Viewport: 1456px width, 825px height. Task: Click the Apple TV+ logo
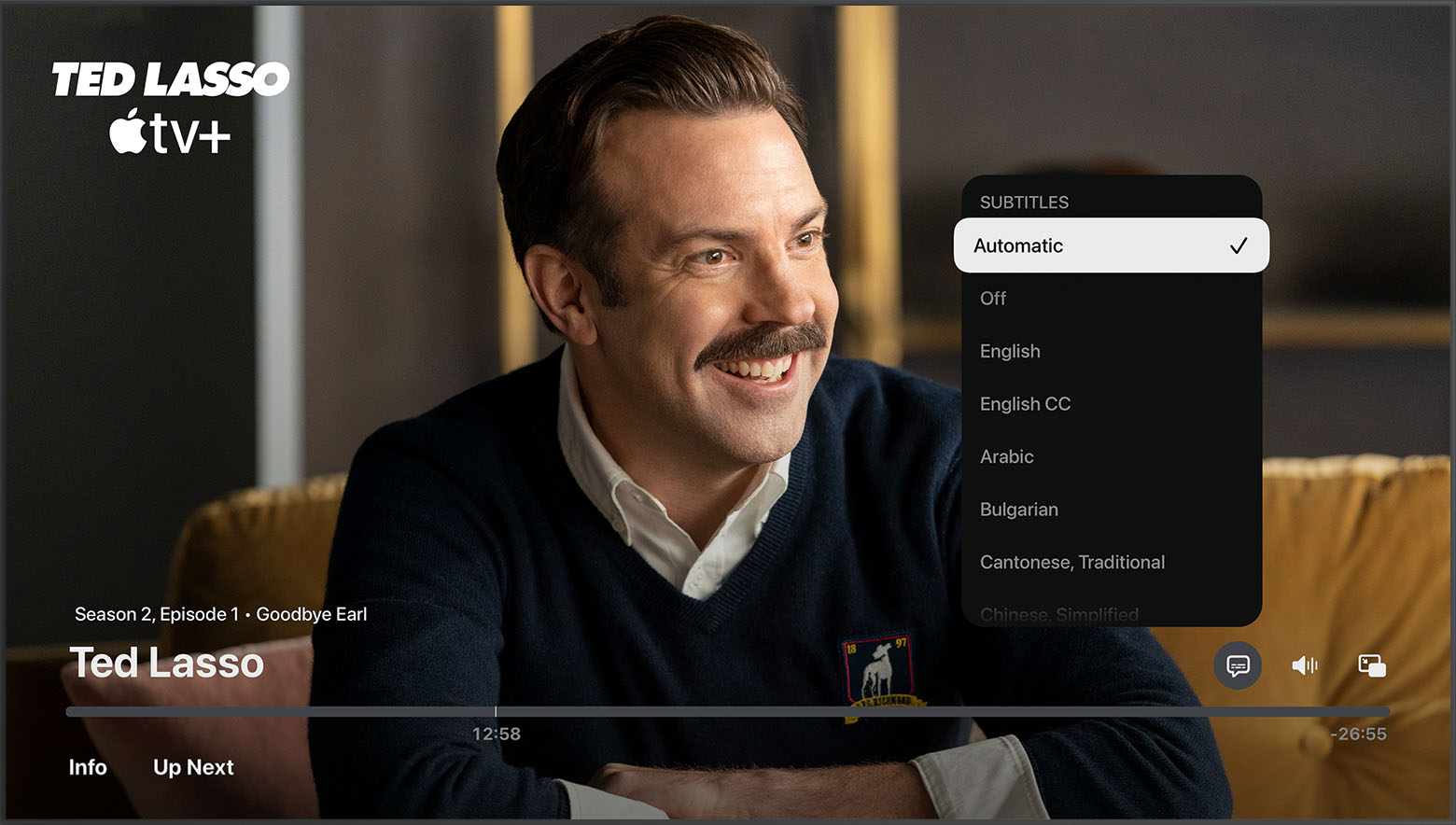(166, 129)
